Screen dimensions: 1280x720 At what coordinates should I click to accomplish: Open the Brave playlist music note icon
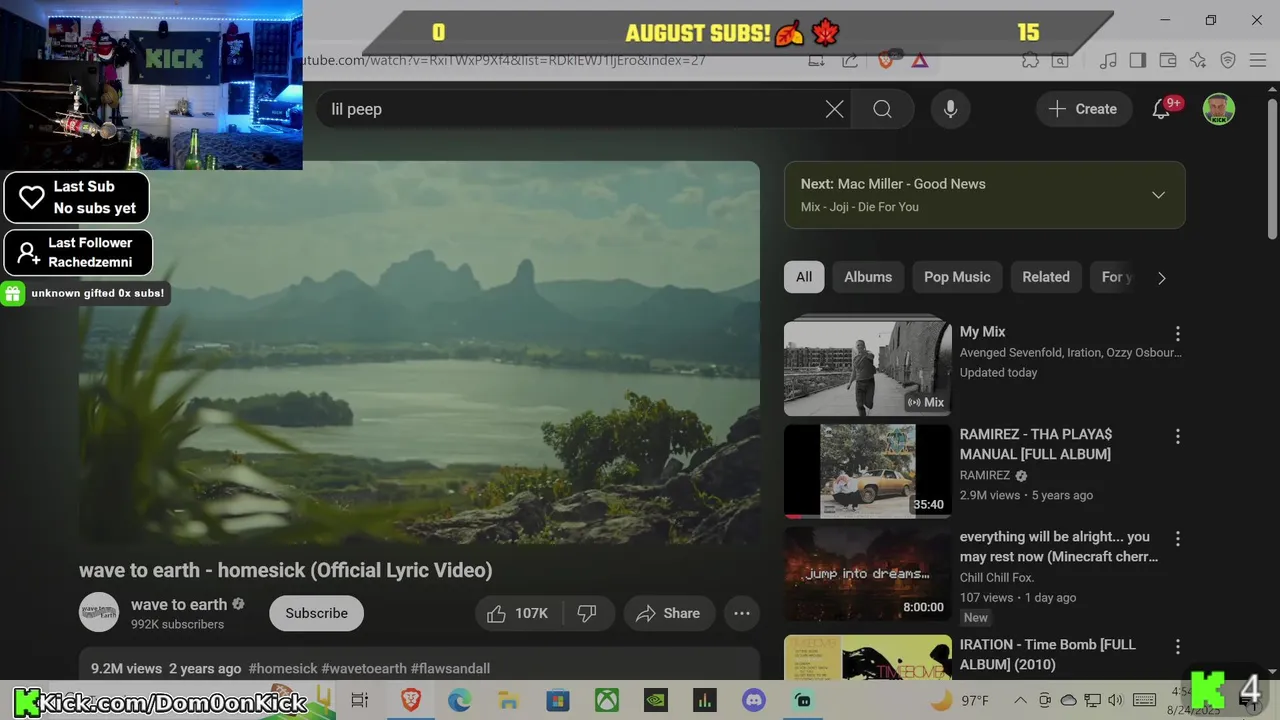[x=1107, y=60]
